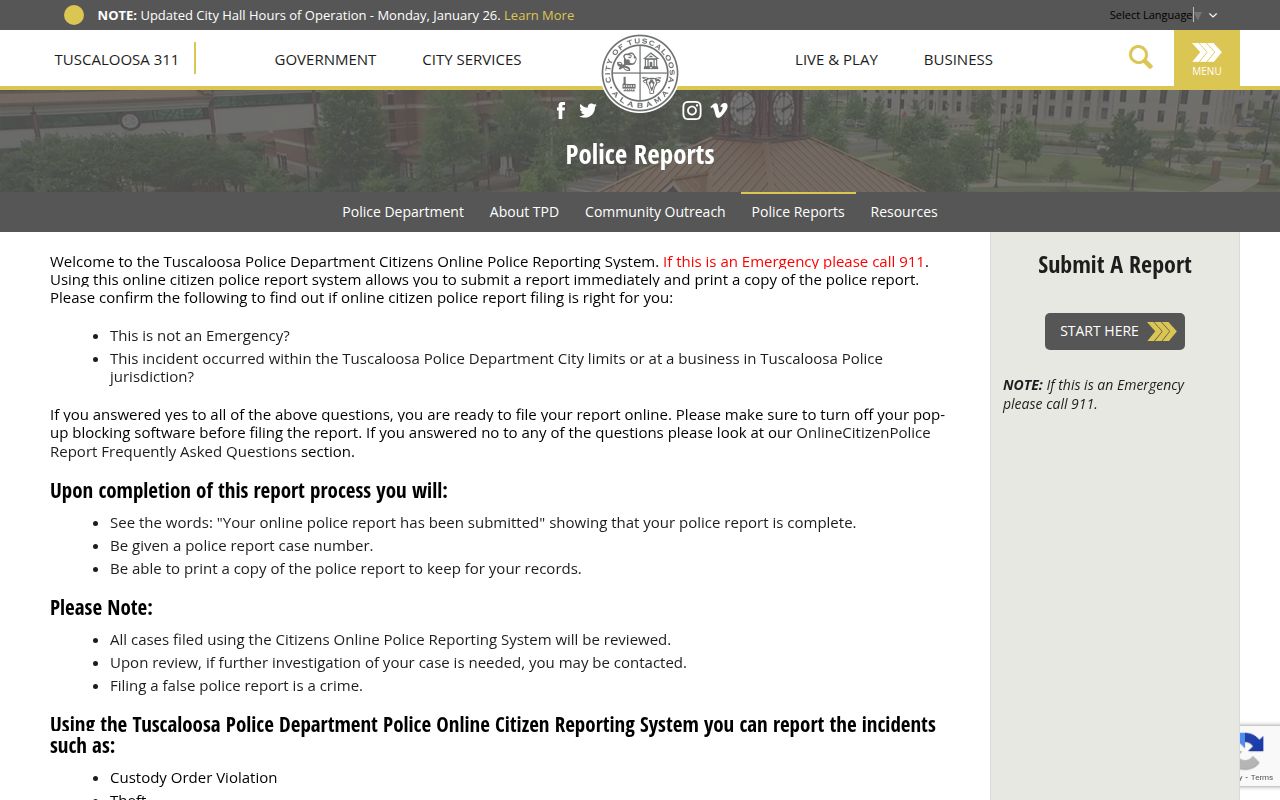1280x800 pixels.
Task: Click the City of Tuscaloosa seal logo
Action: click(x=640, y=73)
